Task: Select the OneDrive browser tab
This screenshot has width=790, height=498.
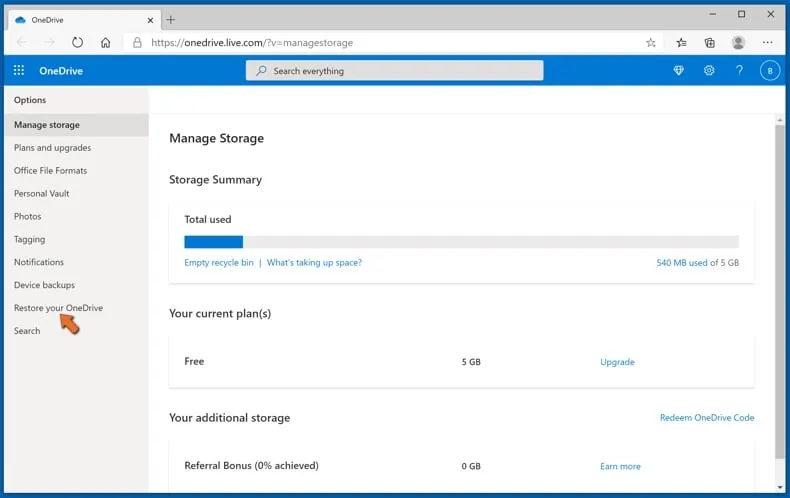Action: (83, 20)
